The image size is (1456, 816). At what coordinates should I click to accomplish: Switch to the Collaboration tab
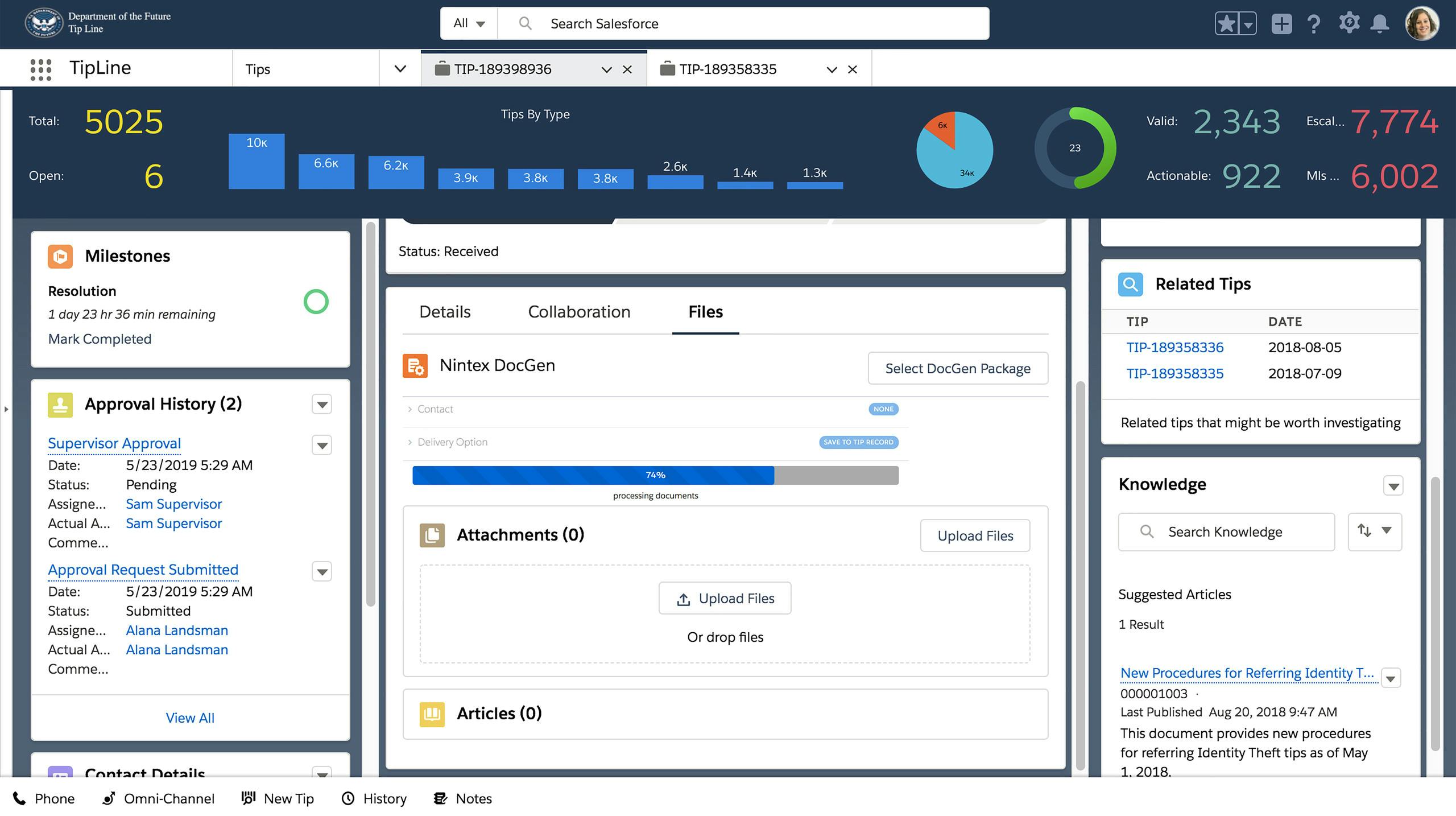point(579,311)
